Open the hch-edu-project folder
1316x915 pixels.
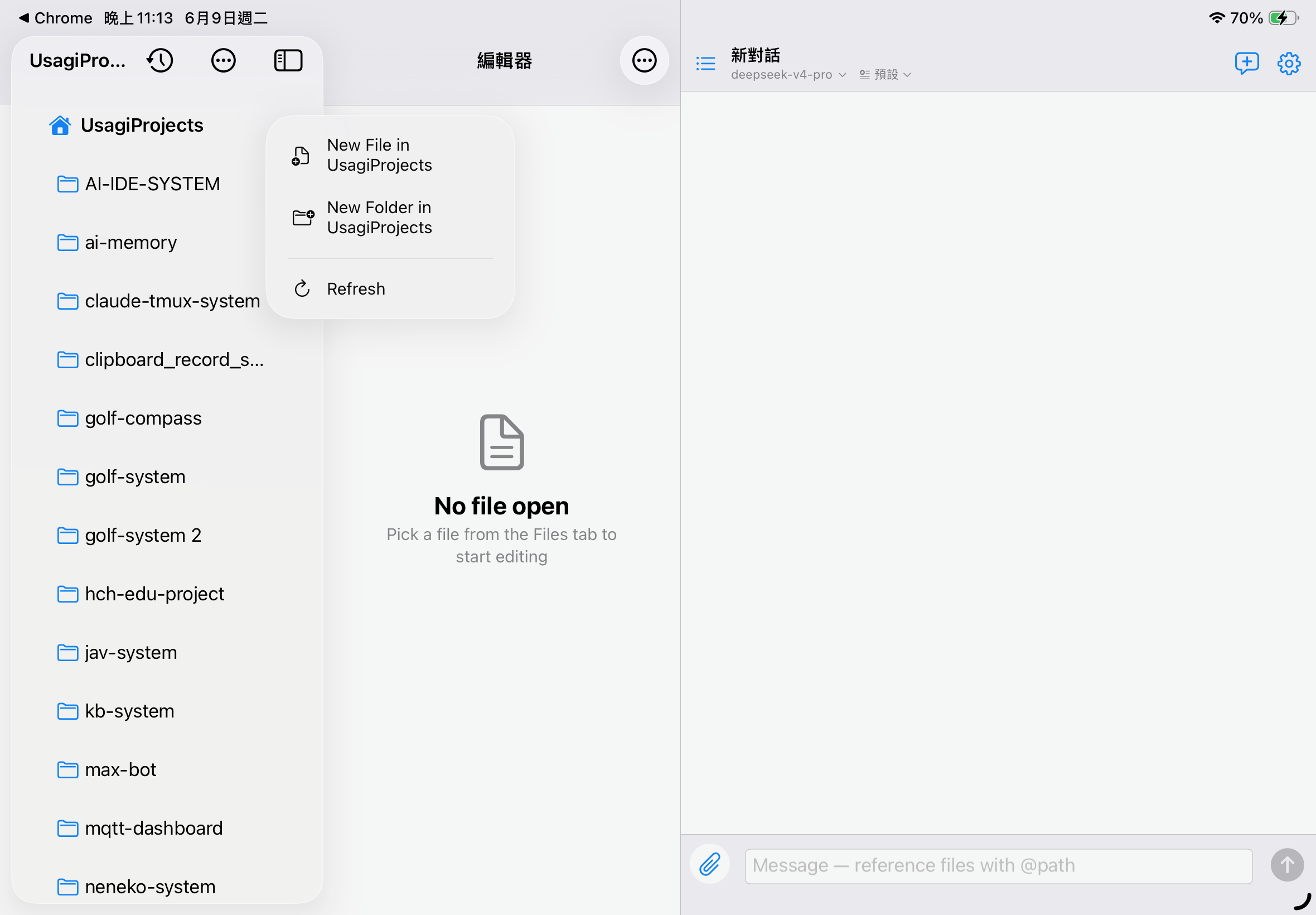click(141, 594)
